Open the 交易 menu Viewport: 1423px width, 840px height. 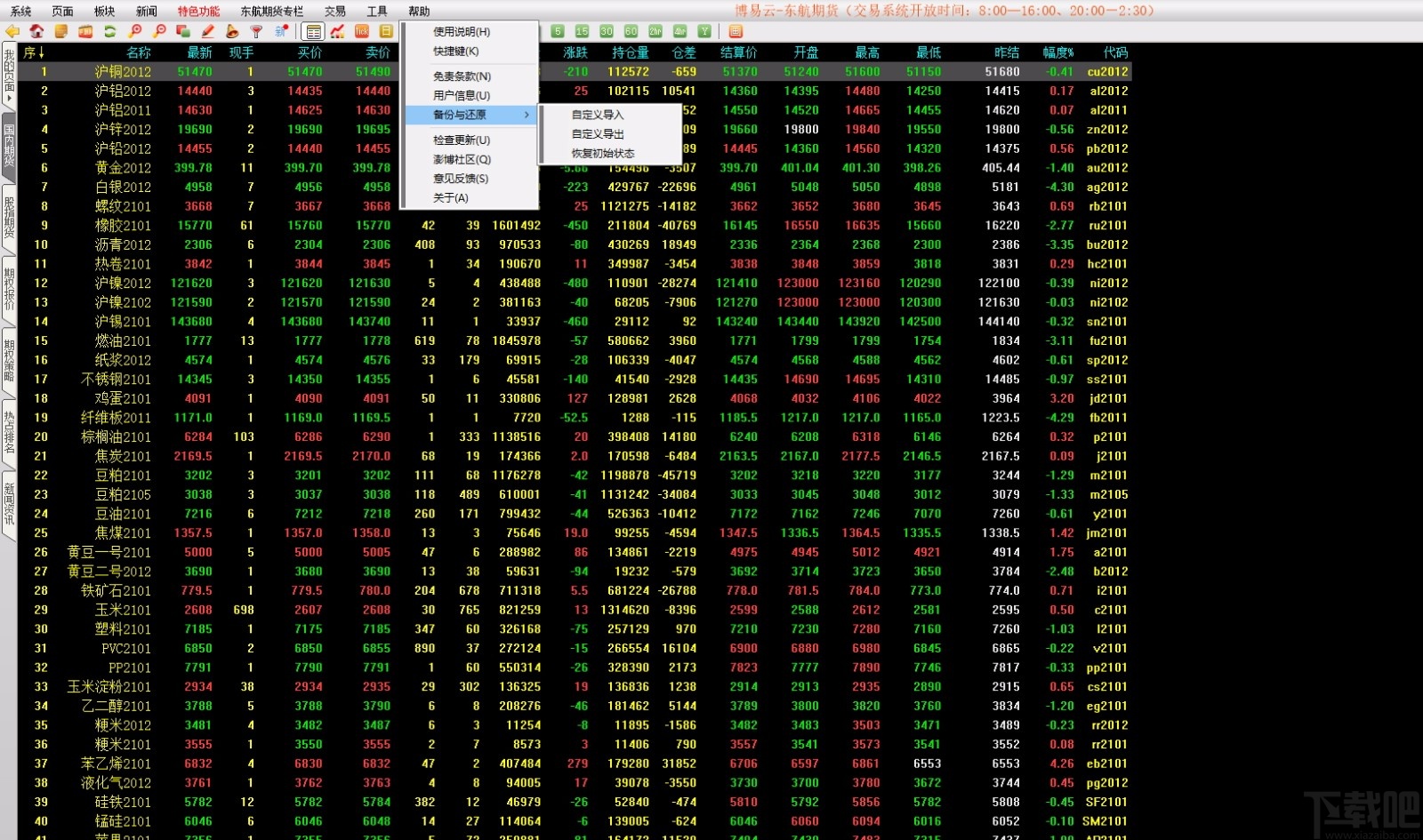[334, 12]
